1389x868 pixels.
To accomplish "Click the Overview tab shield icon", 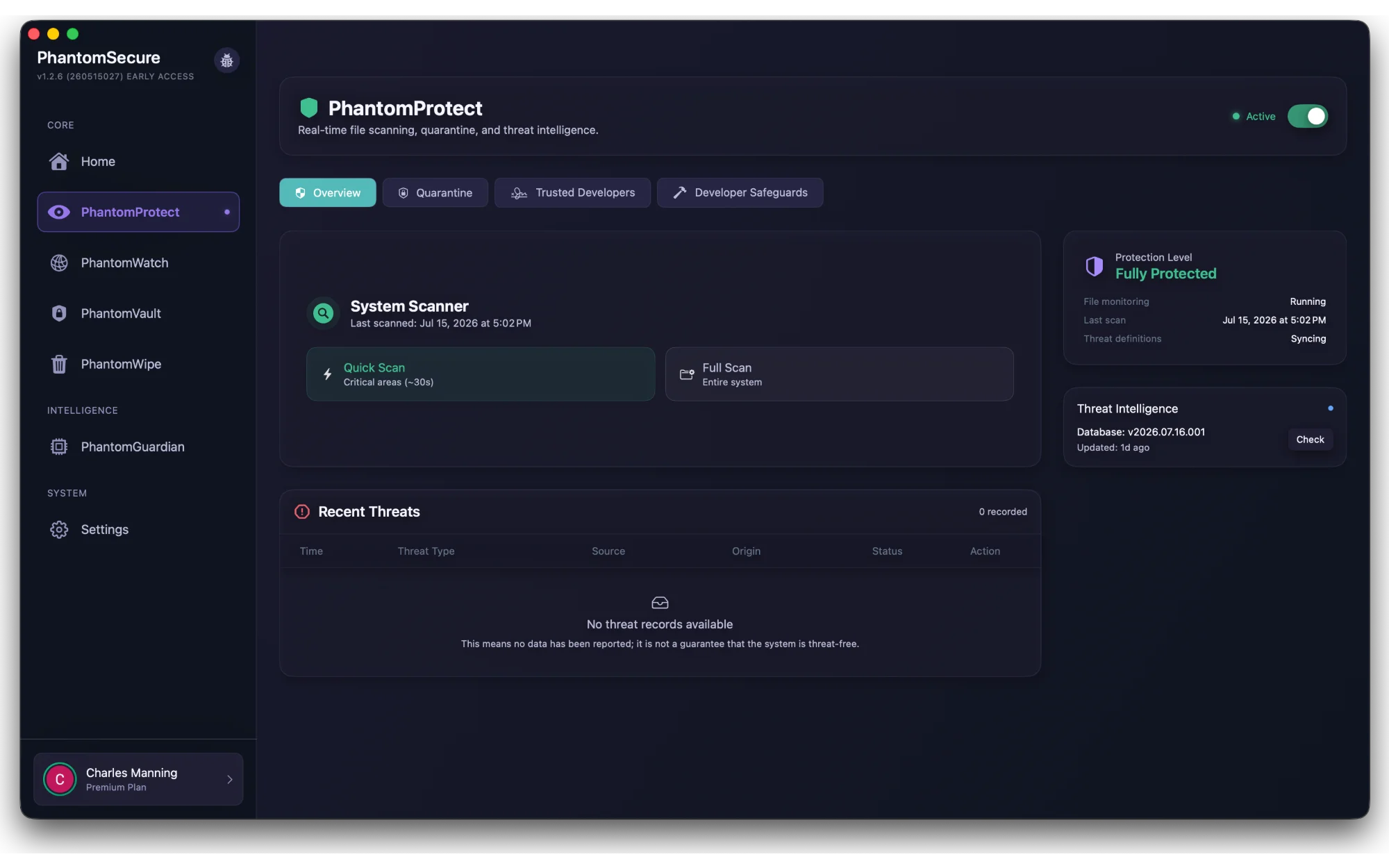I will click(x=300, y=193).
